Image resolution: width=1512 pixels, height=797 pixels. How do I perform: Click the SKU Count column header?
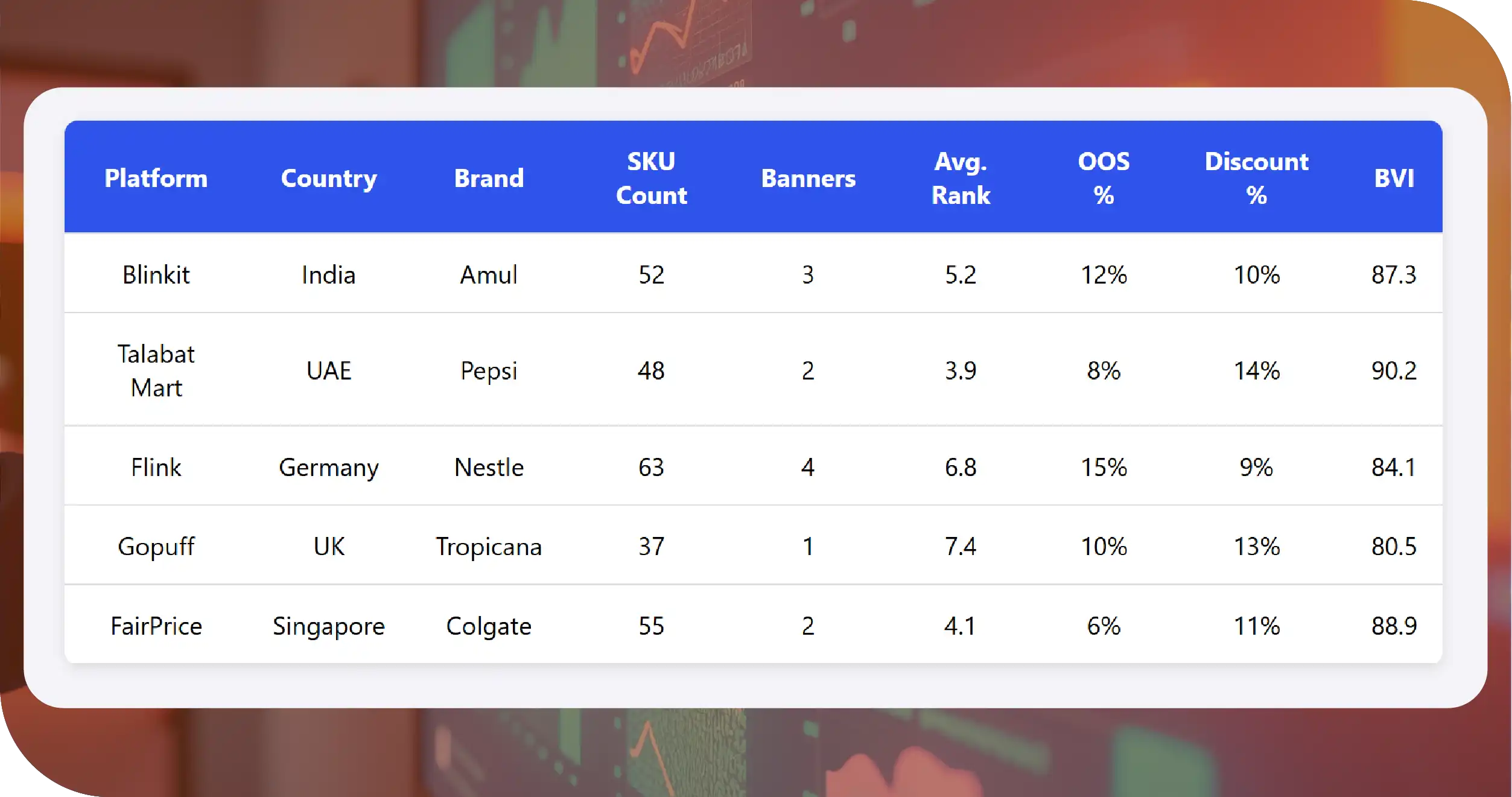[651, 179]
